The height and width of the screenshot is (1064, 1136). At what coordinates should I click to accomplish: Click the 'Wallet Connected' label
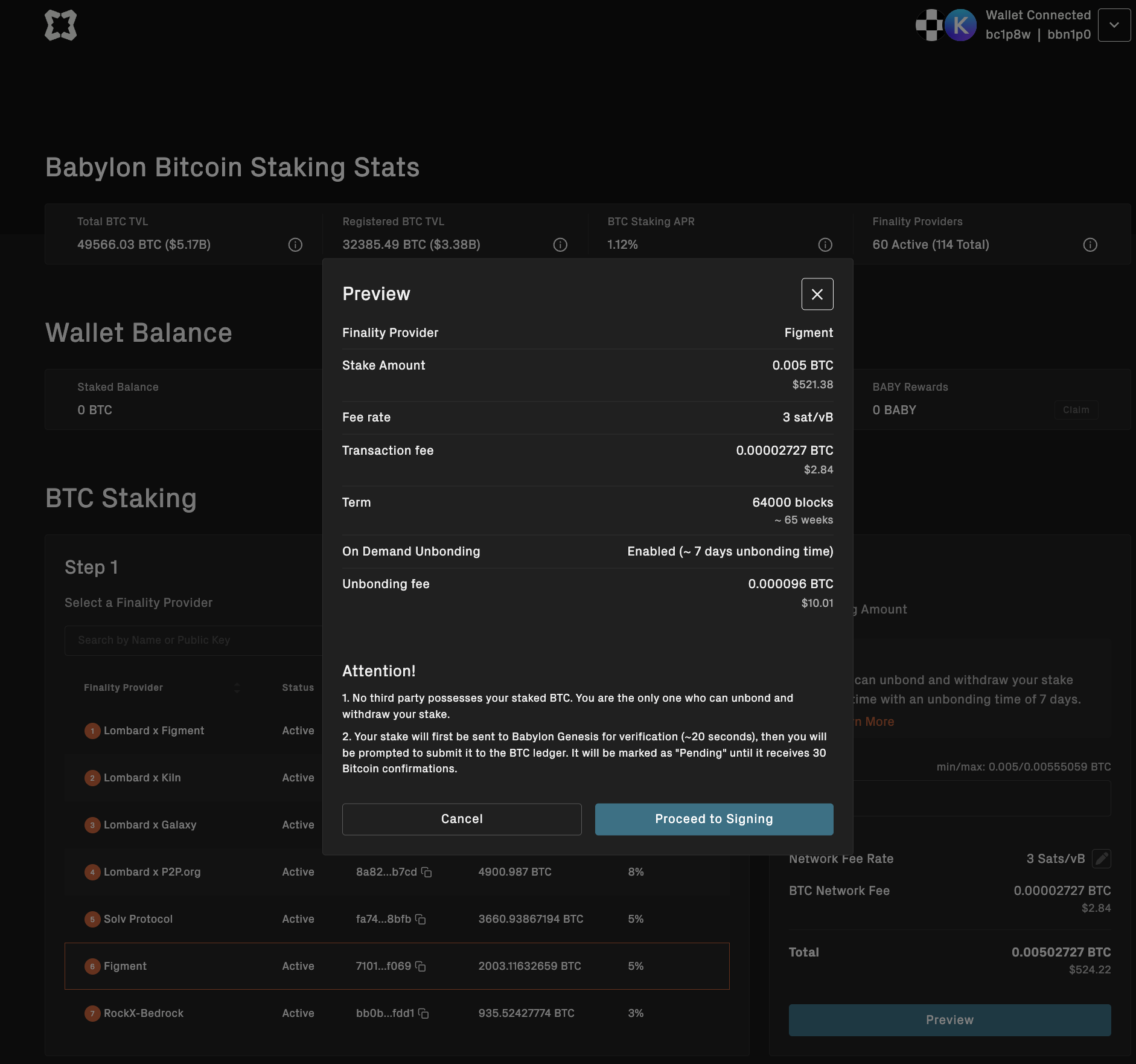coord(1038,15)
